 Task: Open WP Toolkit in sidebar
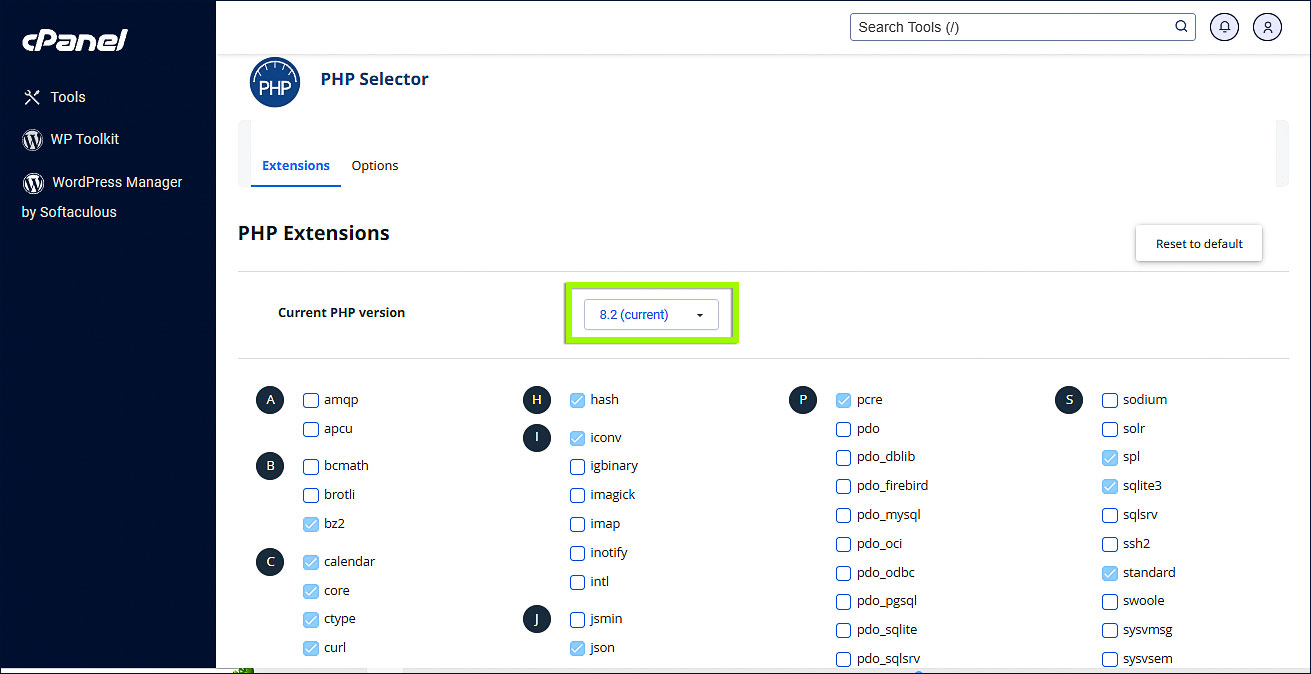84,139
